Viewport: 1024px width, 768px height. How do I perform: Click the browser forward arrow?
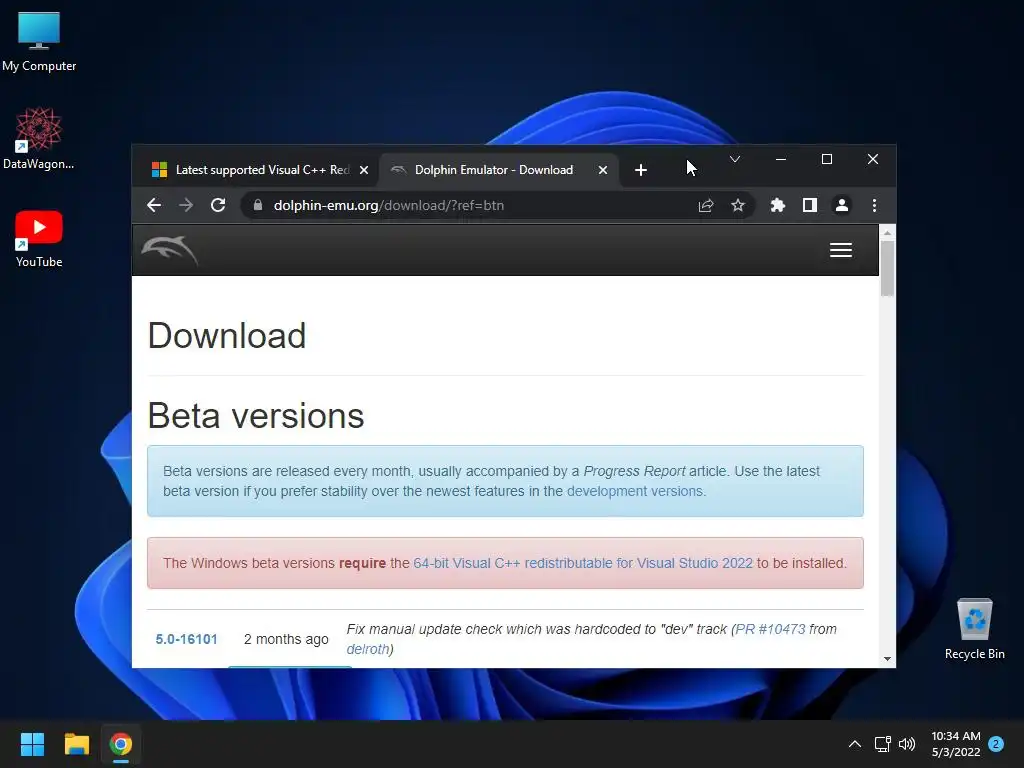186,205
